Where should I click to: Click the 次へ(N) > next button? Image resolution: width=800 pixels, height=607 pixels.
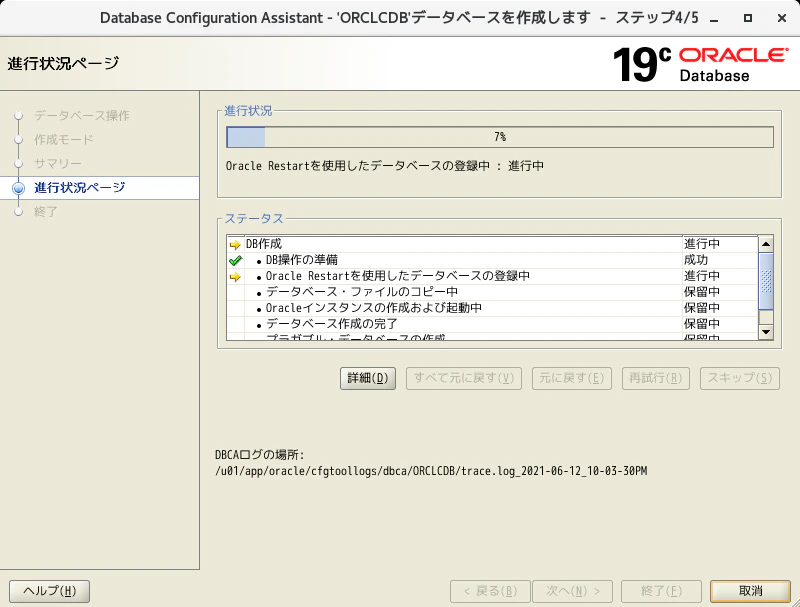pyautogui.click(x=572, y=591)
